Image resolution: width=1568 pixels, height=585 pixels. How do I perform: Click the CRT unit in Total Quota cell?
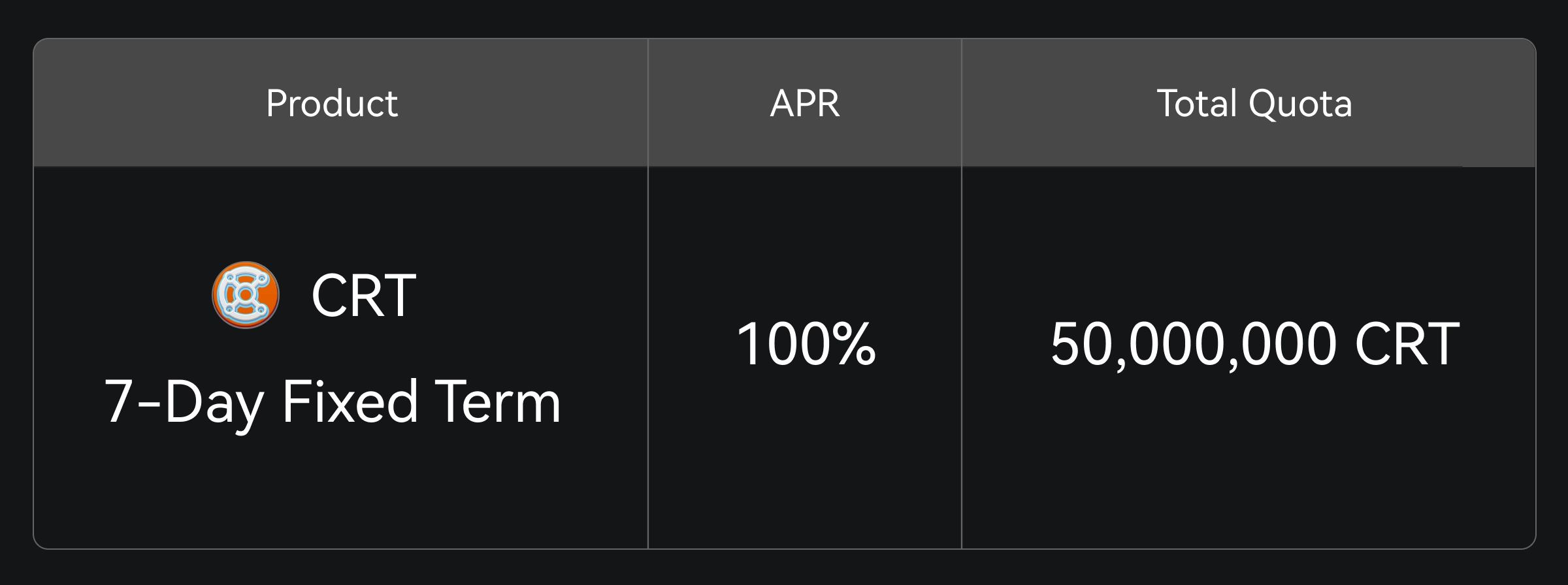[x=1407, y=344]
